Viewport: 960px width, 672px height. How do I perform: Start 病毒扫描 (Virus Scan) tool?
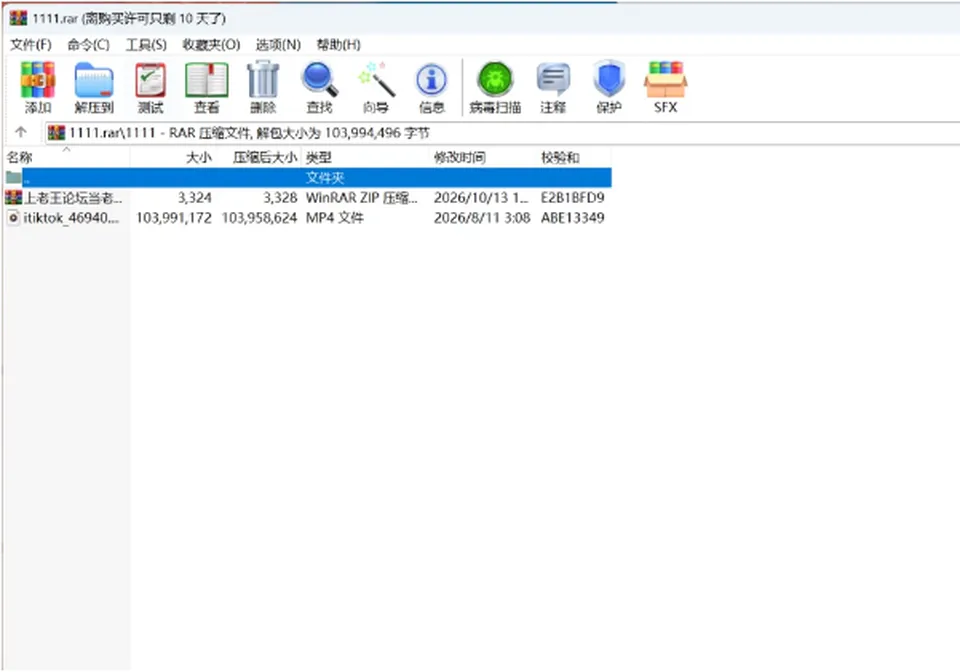click(x=495, y=88)
